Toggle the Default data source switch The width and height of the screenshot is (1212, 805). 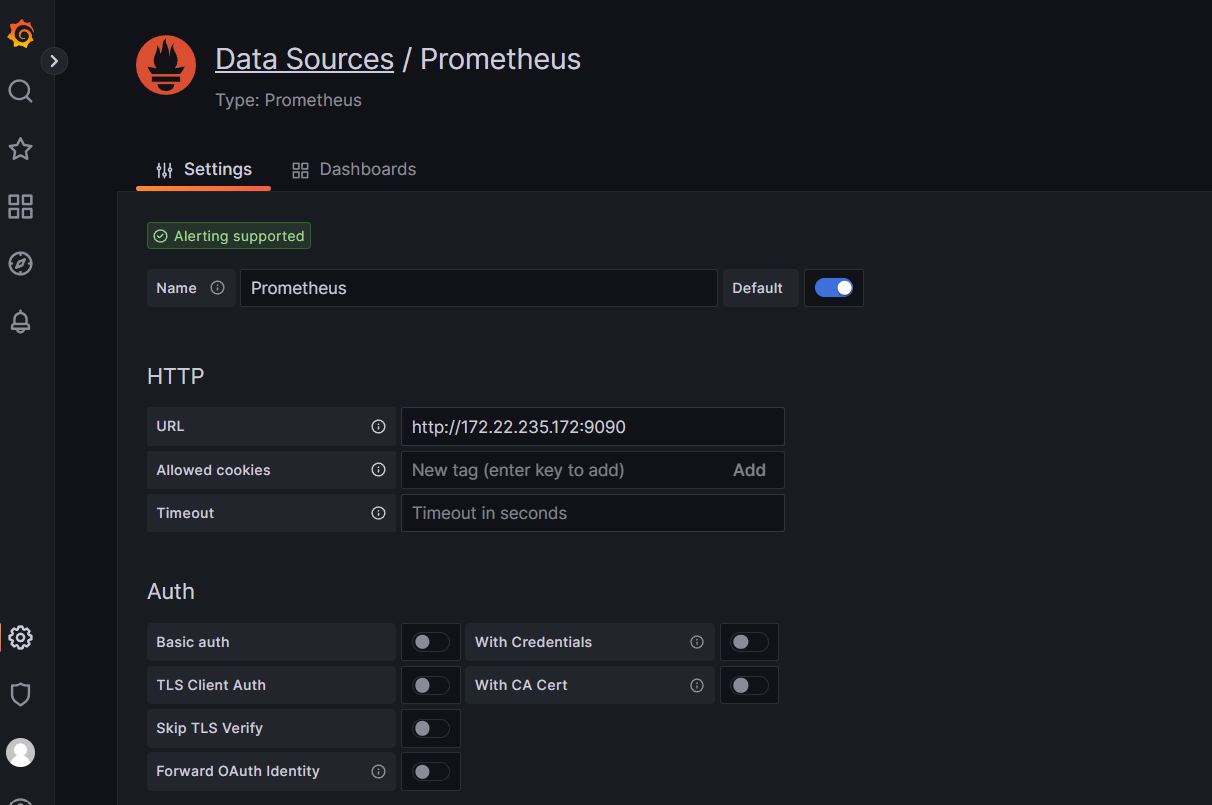tap(833, 288)
